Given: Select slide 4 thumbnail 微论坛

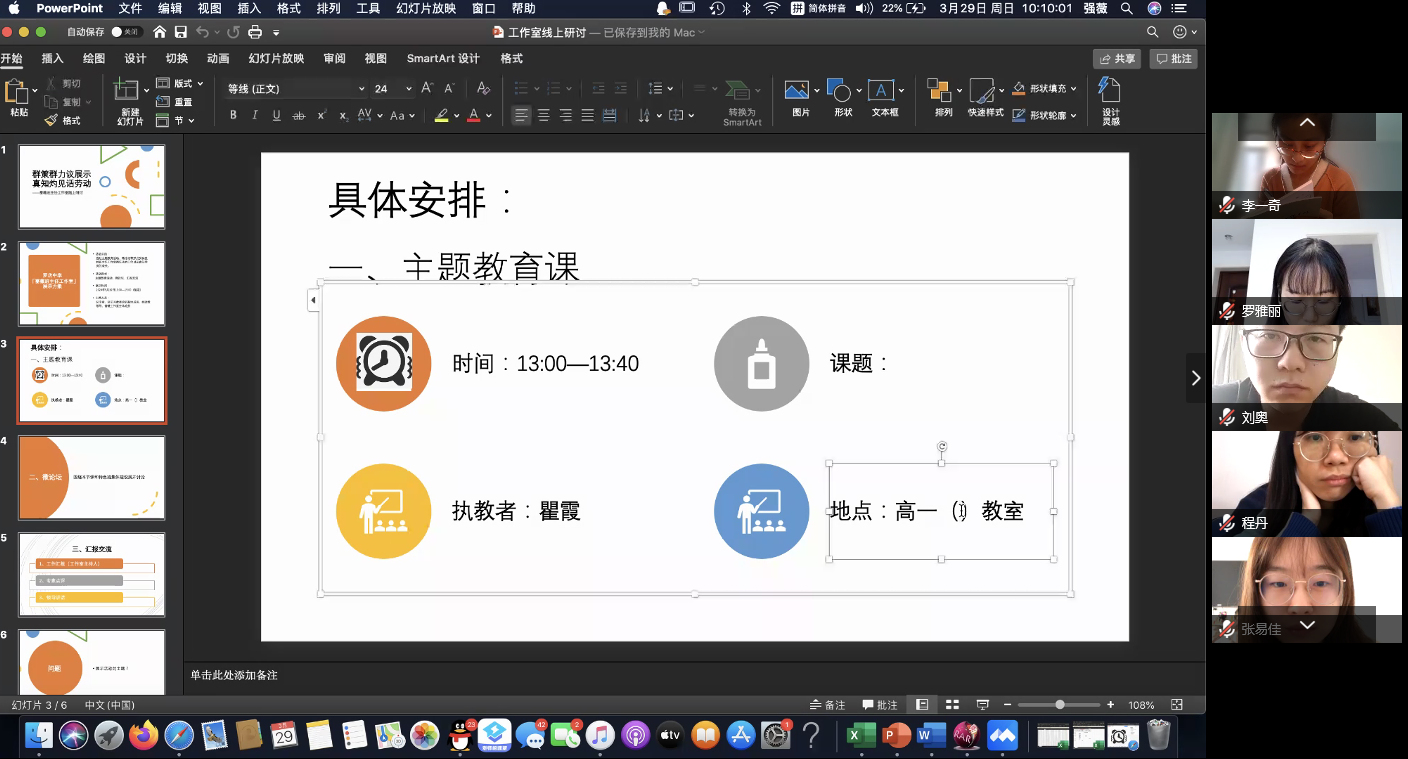Looking at the screenshot, I should point(92,477).
